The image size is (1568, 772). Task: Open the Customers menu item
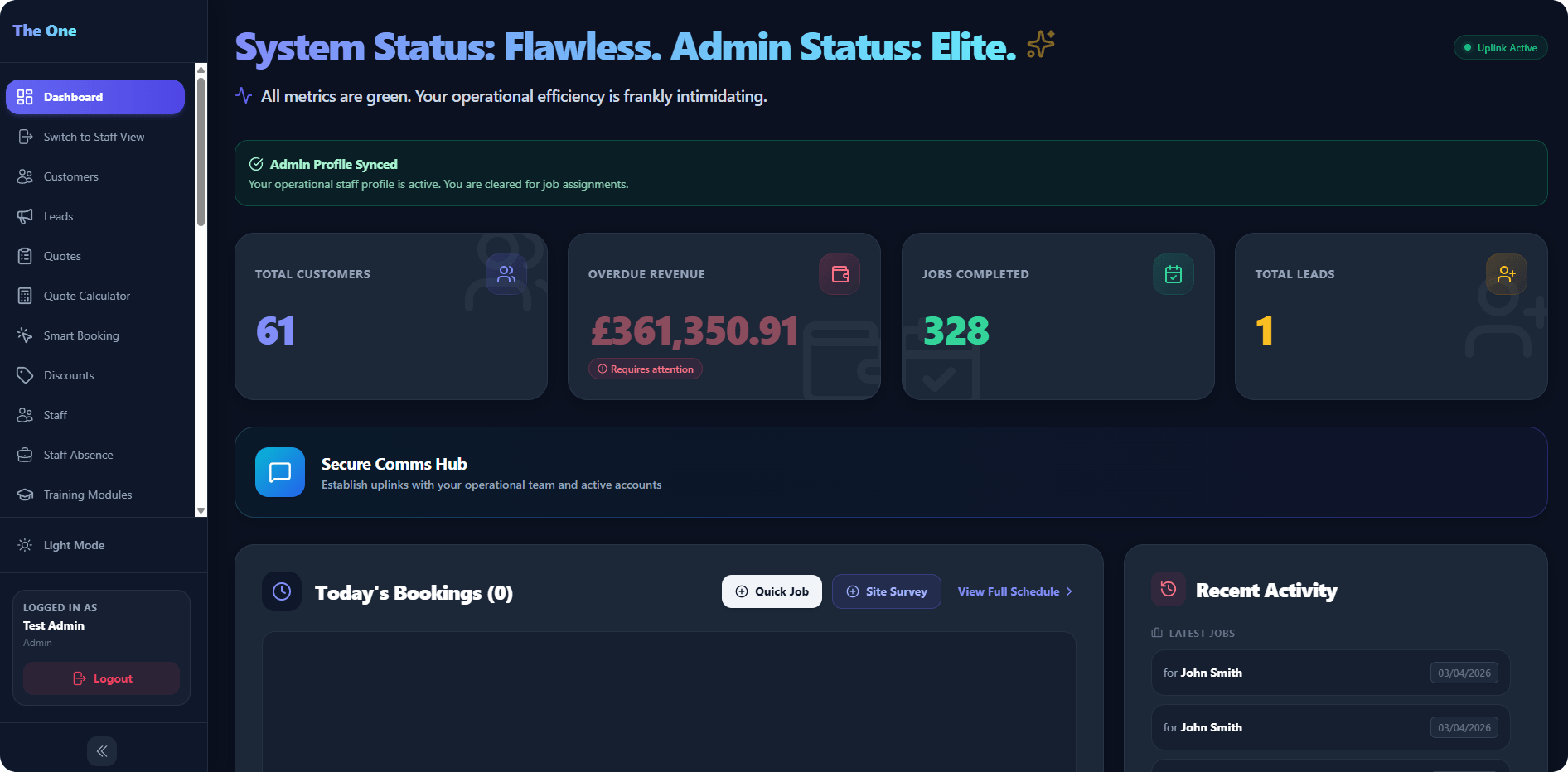tap(70, 176)
